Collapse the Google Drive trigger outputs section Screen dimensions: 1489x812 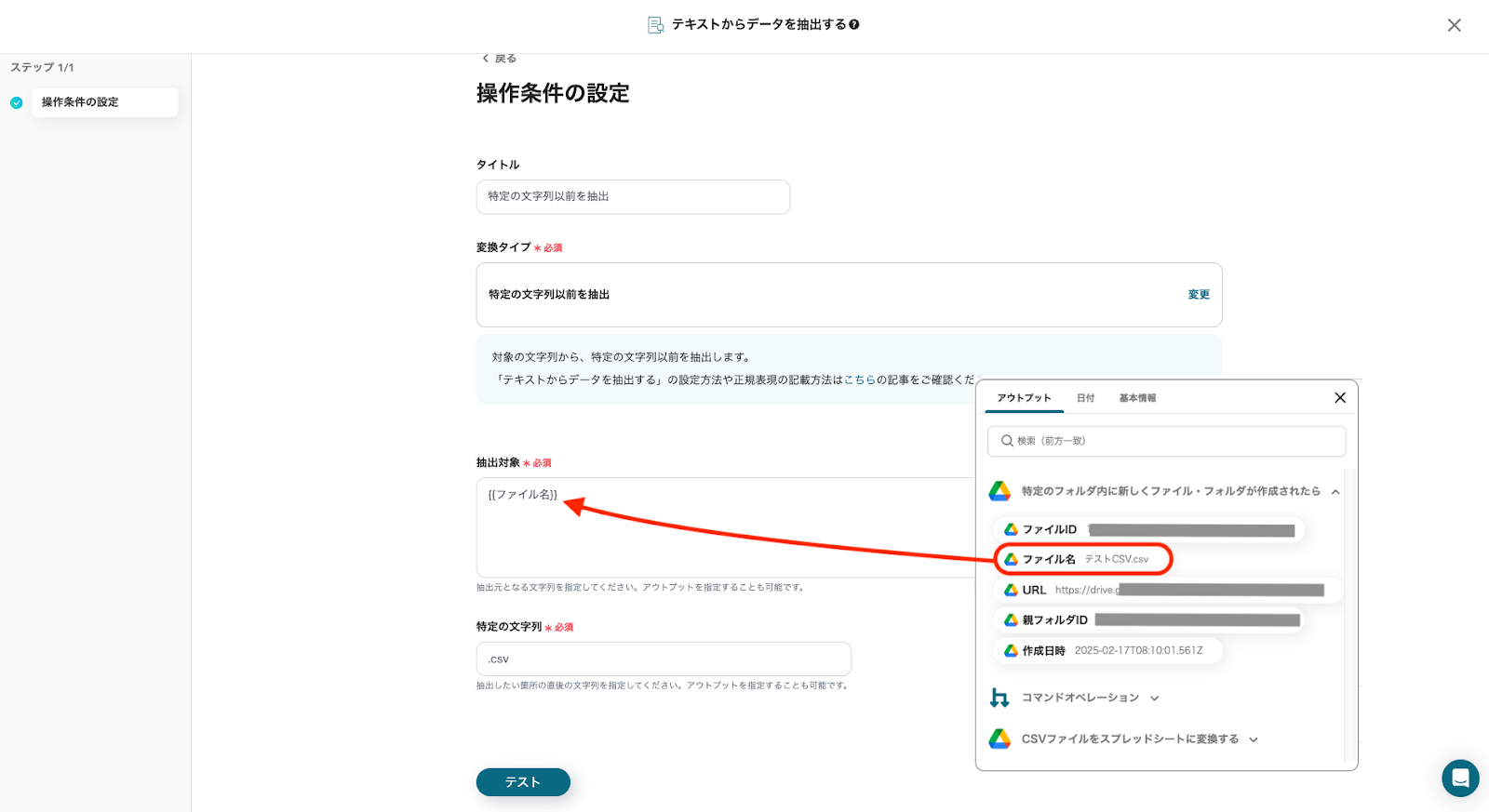point(1335,492)
